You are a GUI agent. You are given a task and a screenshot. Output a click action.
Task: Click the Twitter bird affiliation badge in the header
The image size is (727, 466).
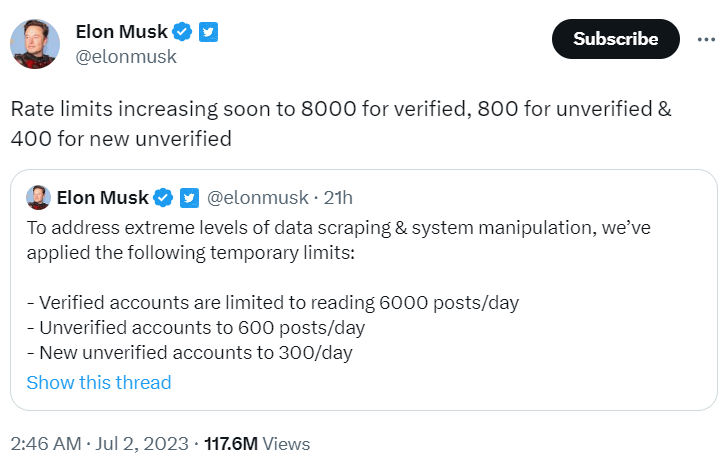click(209, 32)
